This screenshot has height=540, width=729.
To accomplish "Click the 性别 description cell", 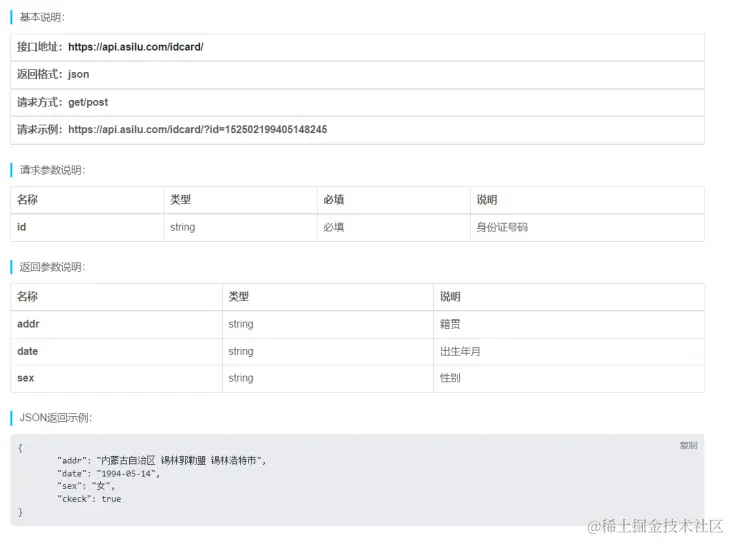I will pyautogui.click(x=569, y=378).
